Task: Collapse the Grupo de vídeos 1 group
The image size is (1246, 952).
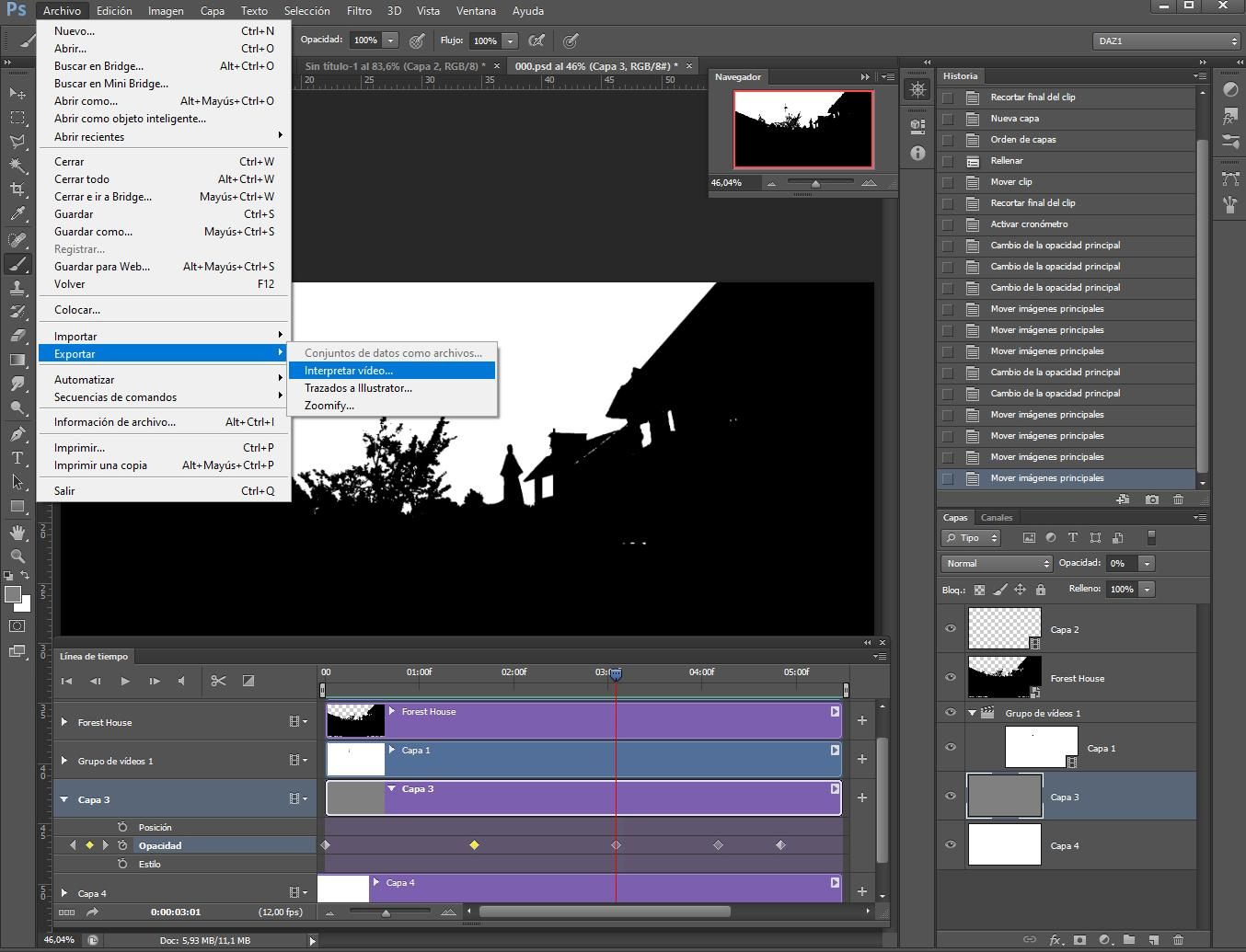Action: (972, 711)
